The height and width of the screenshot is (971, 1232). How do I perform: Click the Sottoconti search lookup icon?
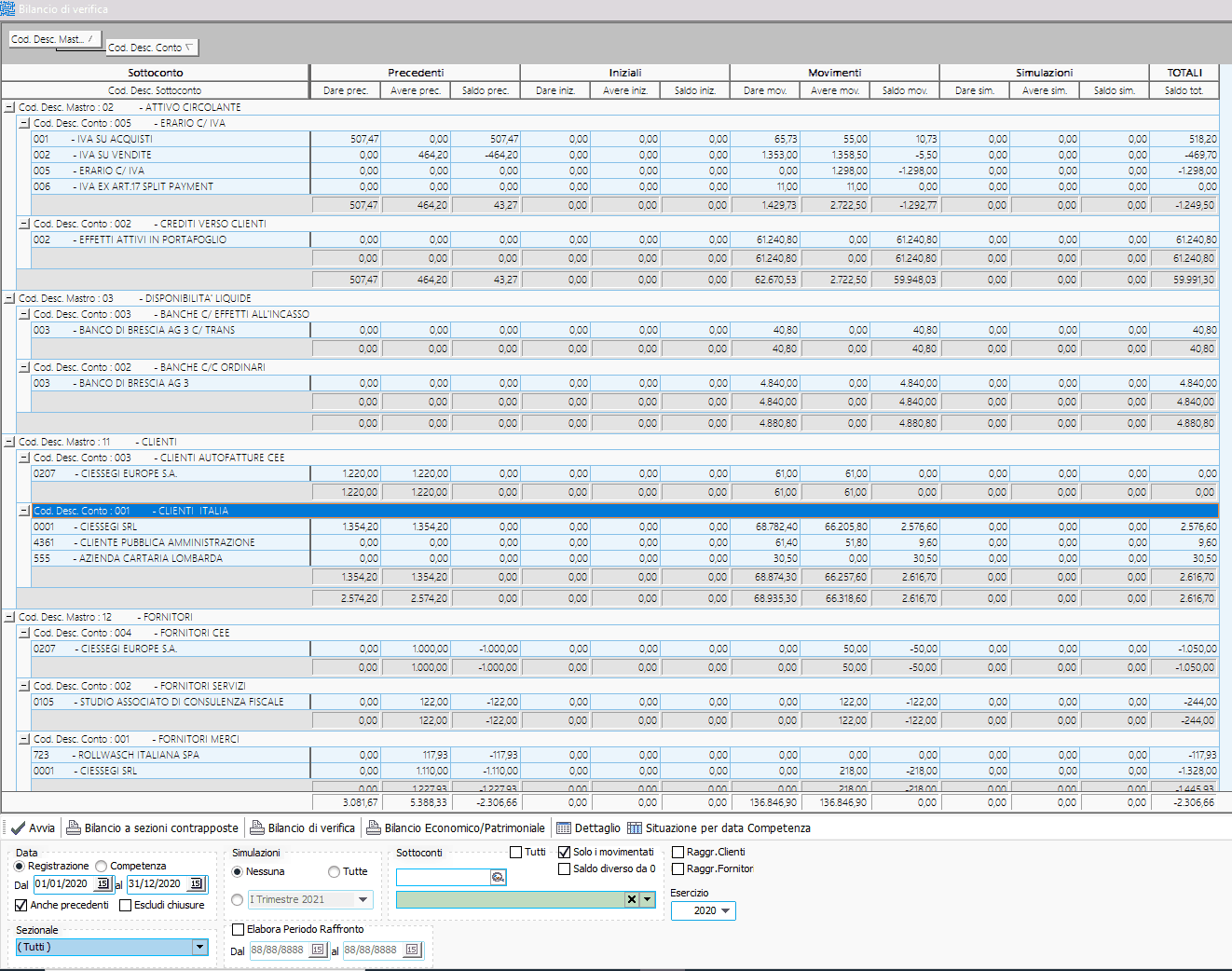pos(498,877)
